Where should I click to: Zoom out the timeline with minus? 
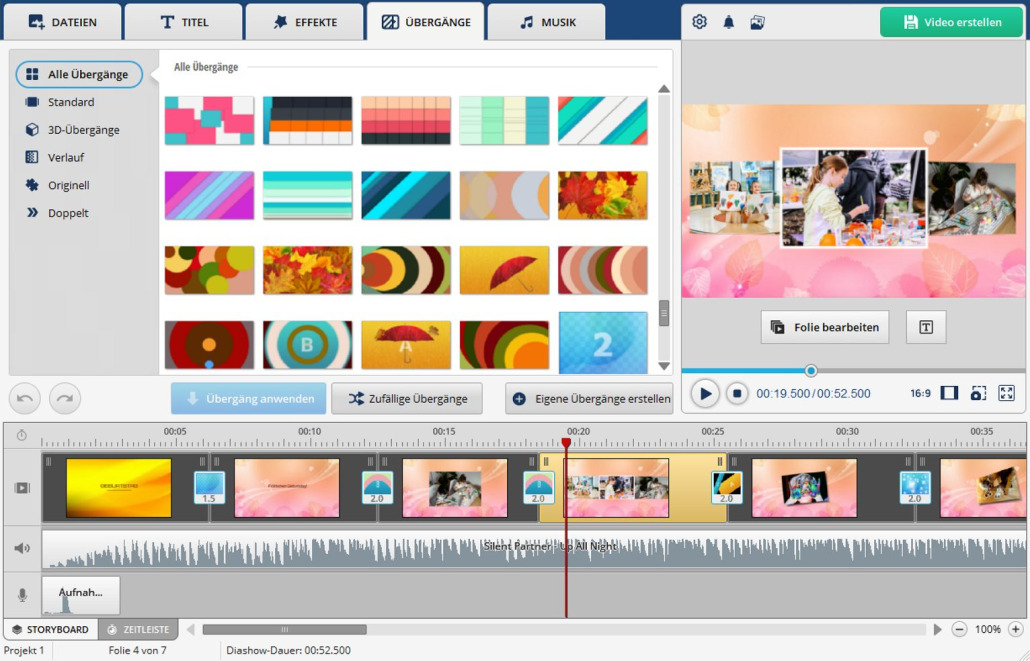point(959,629)
